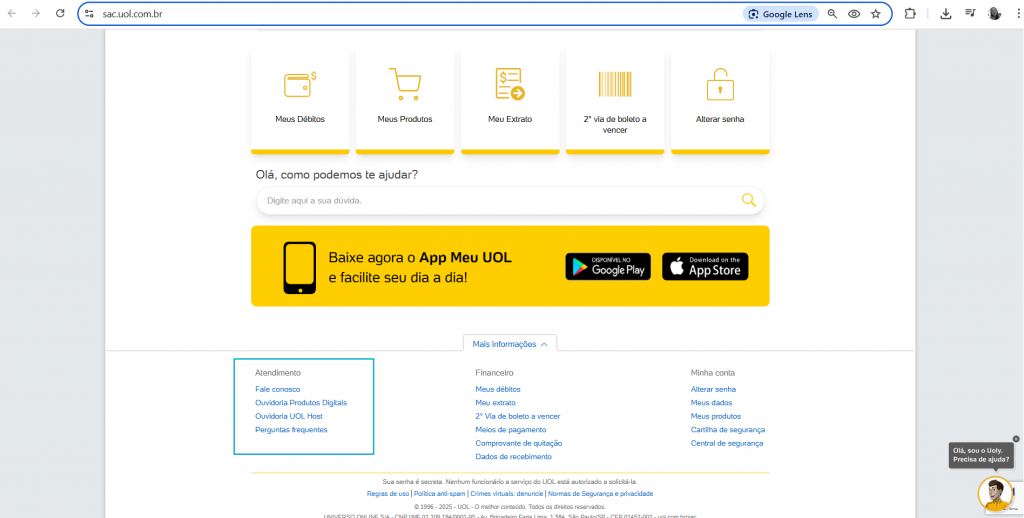Open footer 2ª Via de boleto a vencer link
1024x518 pixels.
coord(518,416)
